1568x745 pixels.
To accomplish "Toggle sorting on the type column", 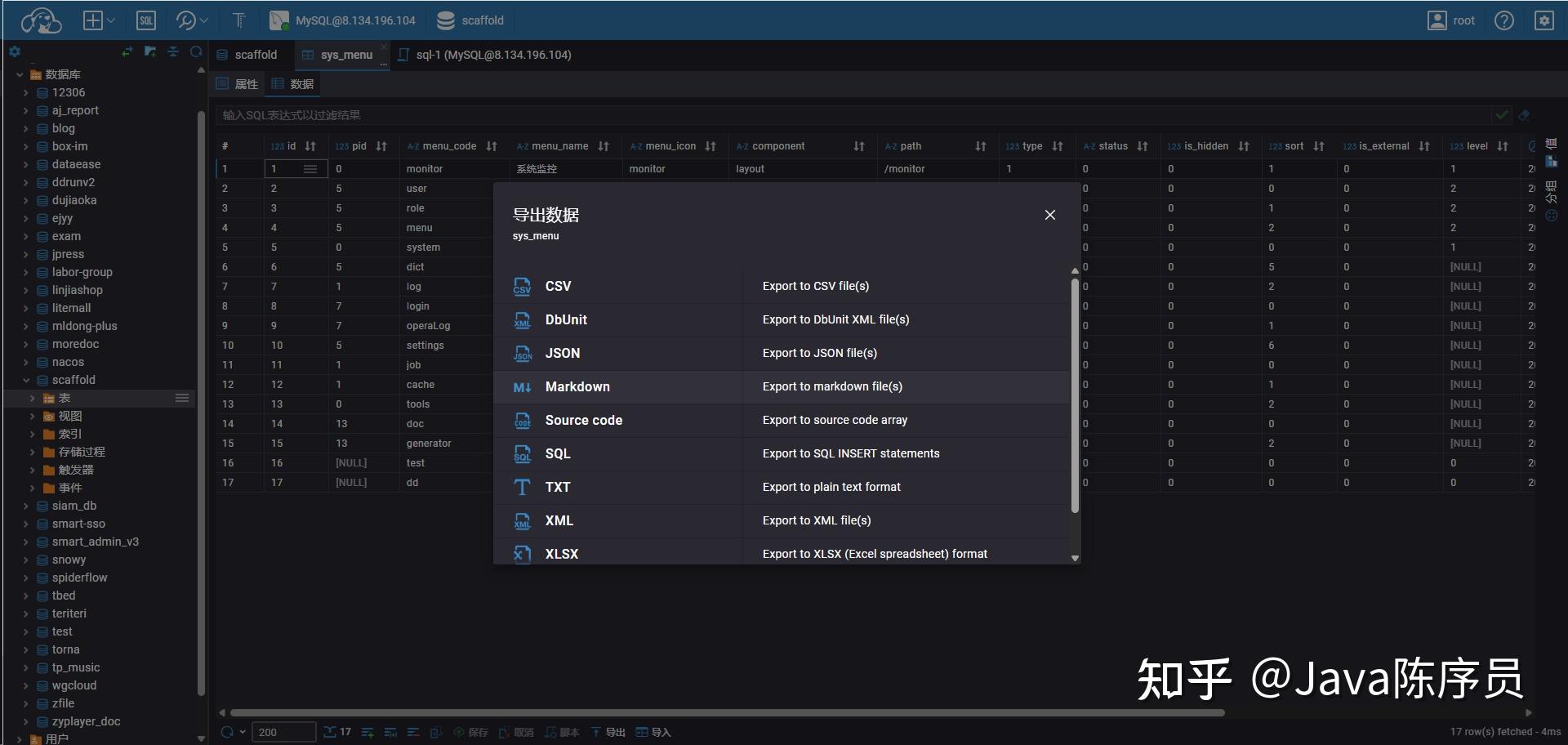I will 1058,146.
